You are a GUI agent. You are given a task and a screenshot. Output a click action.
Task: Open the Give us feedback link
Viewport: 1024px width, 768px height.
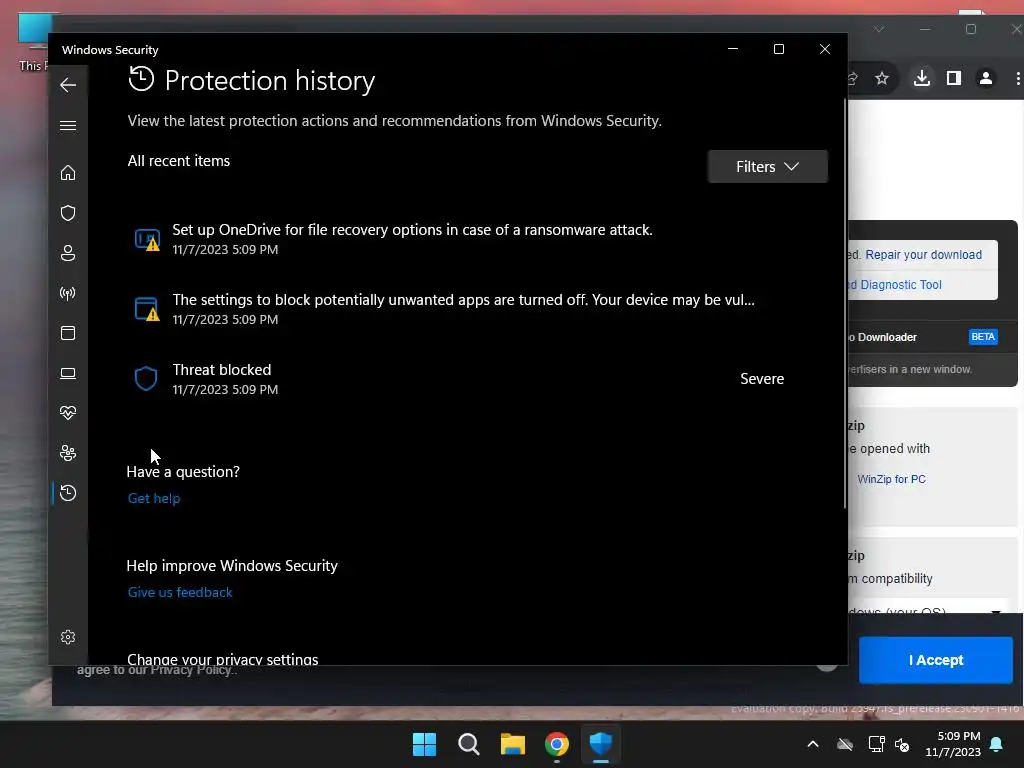pos(180,592)
